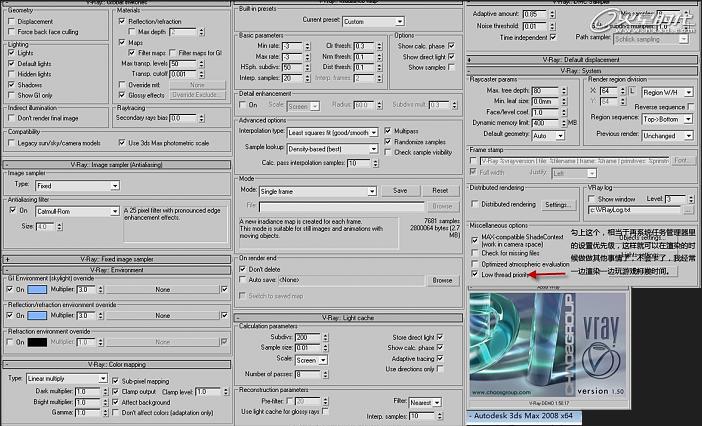Open the Region W/H dropdown
Viewport: 702px width, 426px height.
click(668, 93)
